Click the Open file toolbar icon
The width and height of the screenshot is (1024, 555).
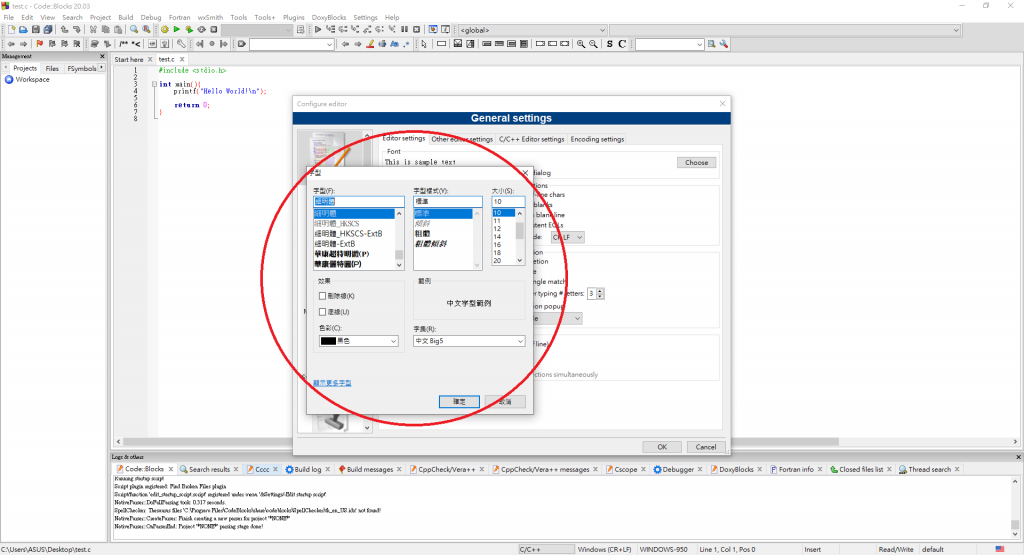23,29
